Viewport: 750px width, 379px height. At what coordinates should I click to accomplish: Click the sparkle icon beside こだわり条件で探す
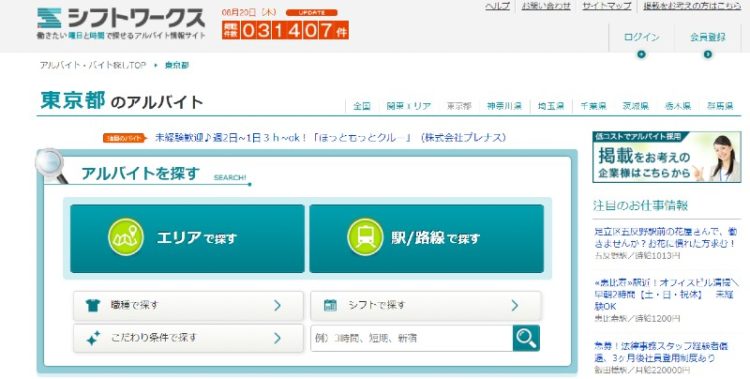[93, 338]
